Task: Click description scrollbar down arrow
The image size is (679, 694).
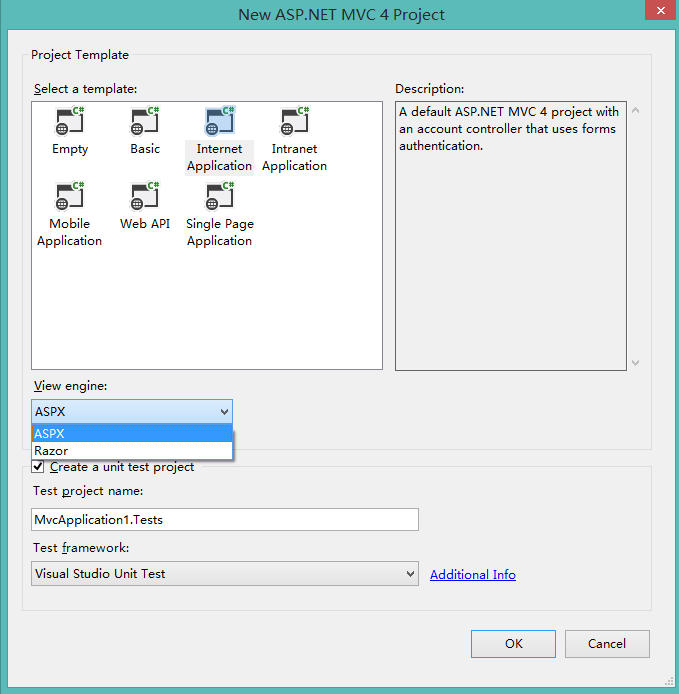Action: [x=636, y=363]
